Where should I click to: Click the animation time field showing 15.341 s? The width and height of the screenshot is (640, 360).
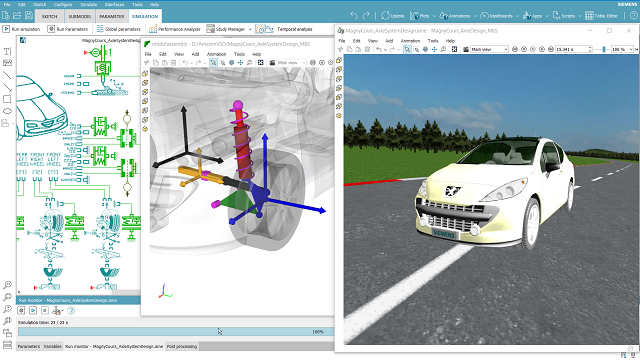point(571,49)
